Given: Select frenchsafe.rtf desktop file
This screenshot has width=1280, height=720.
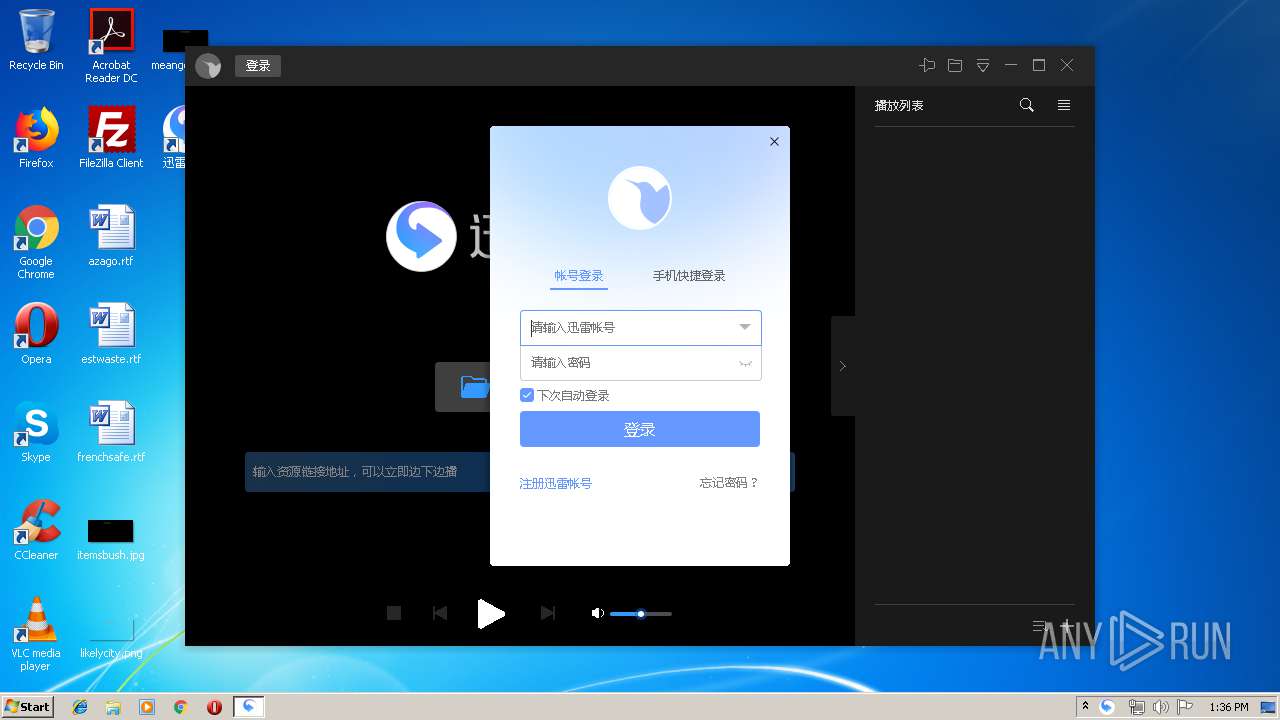Looking at the screenshot, I should 111,432.
